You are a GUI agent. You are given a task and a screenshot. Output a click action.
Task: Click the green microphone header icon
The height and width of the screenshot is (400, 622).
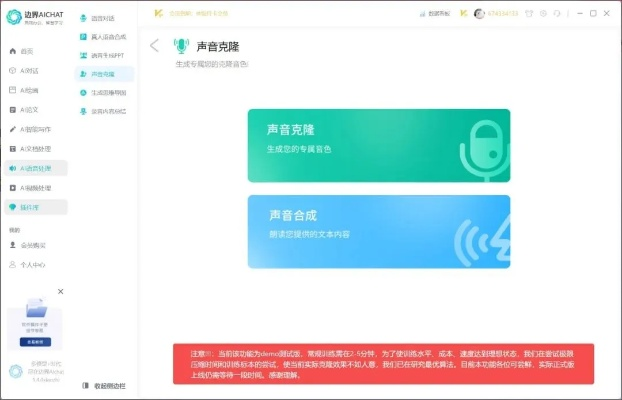(181, 46)
